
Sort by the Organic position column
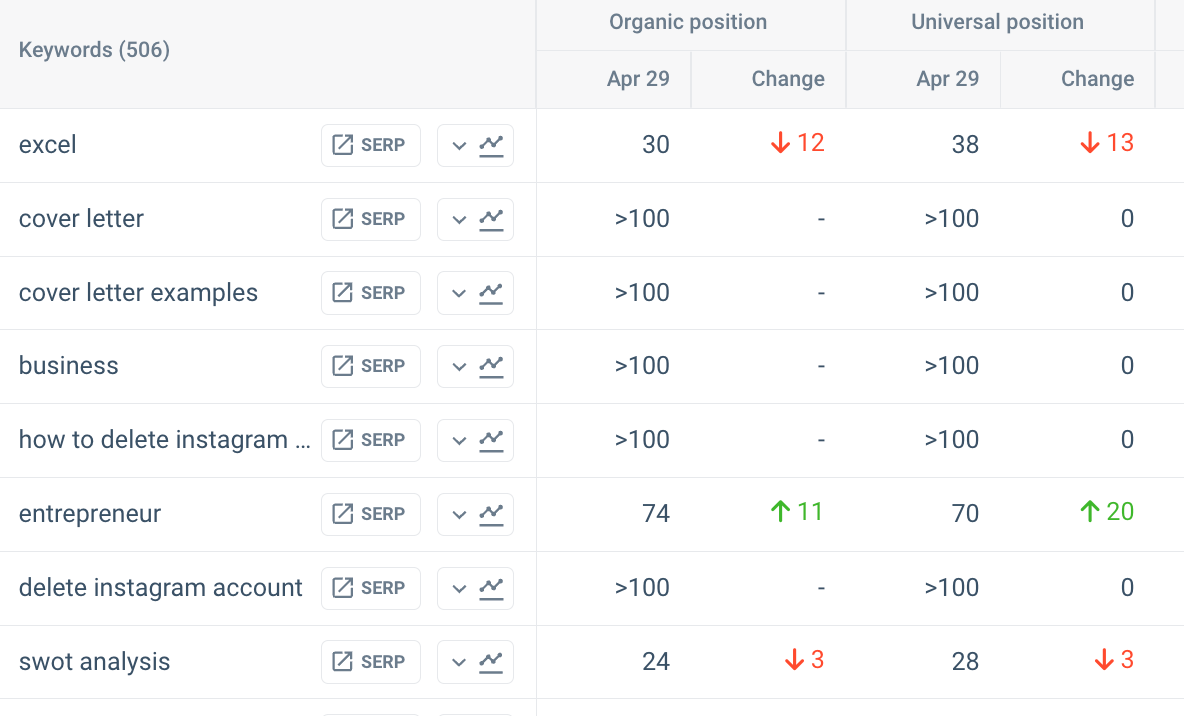tap(688, 22)
